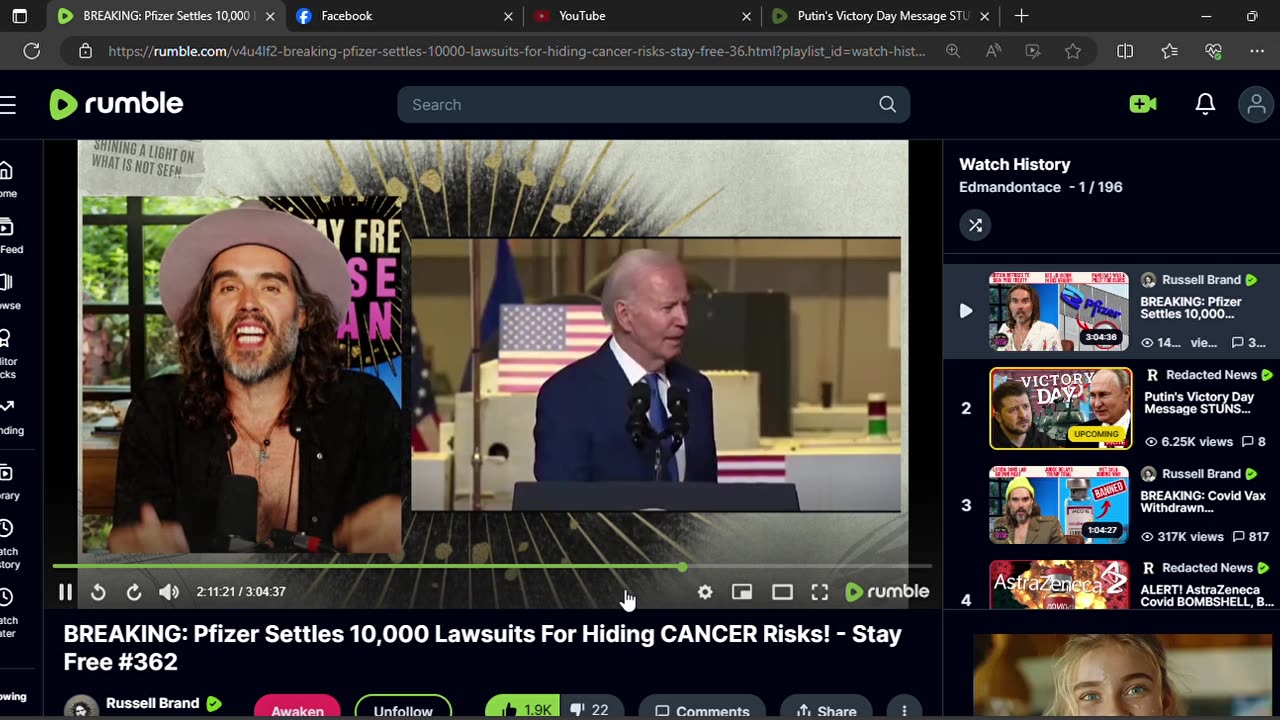The width and height of the screenshot is (1280, 720).
Task: Close the YouTube browser tab
Action: tap(746, 16)
